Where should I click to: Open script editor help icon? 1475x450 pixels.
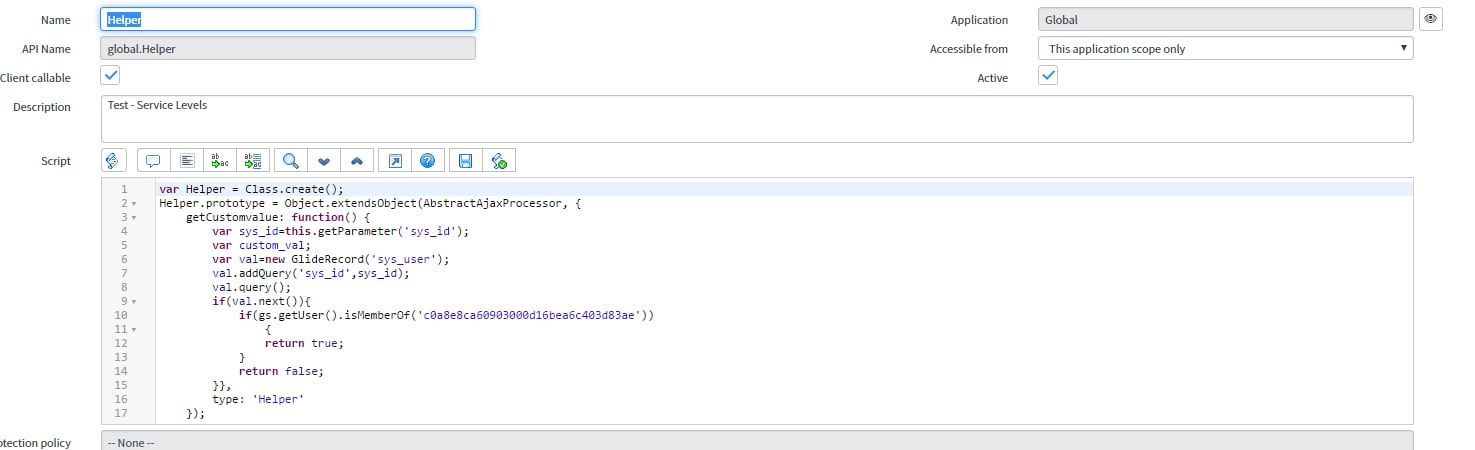tap(427, 160)
